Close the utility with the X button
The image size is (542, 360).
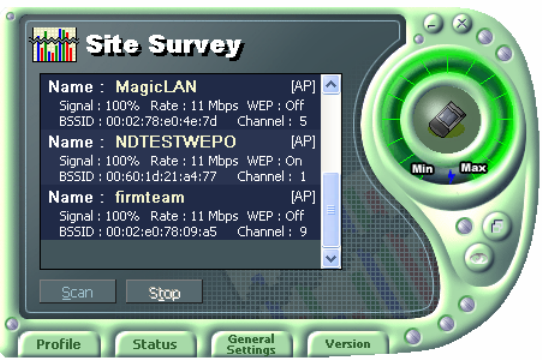[462, 24]
